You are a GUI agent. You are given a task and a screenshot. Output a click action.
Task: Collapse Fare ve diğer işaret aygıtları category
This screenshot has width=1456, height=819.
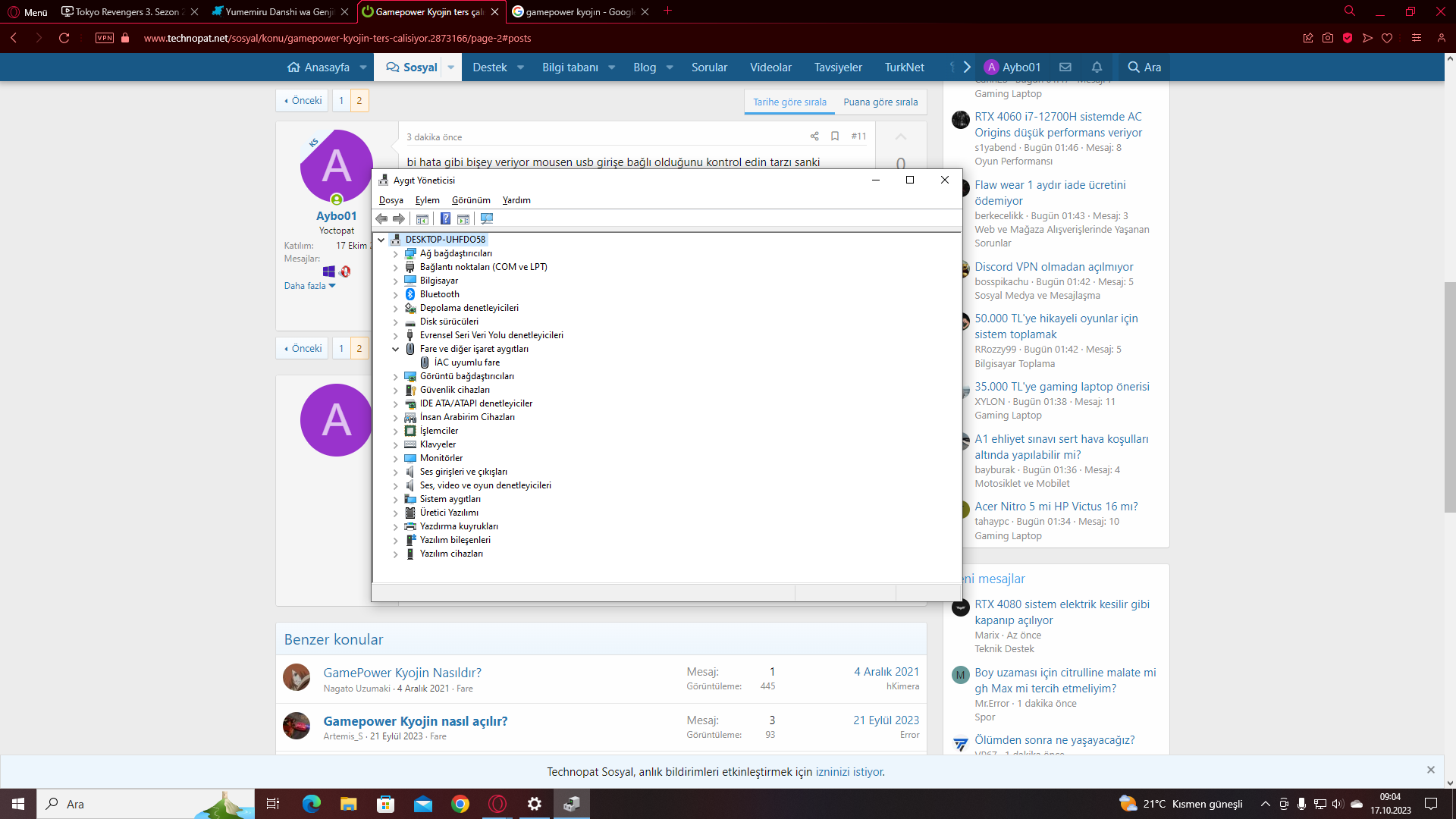pos(395,349)
